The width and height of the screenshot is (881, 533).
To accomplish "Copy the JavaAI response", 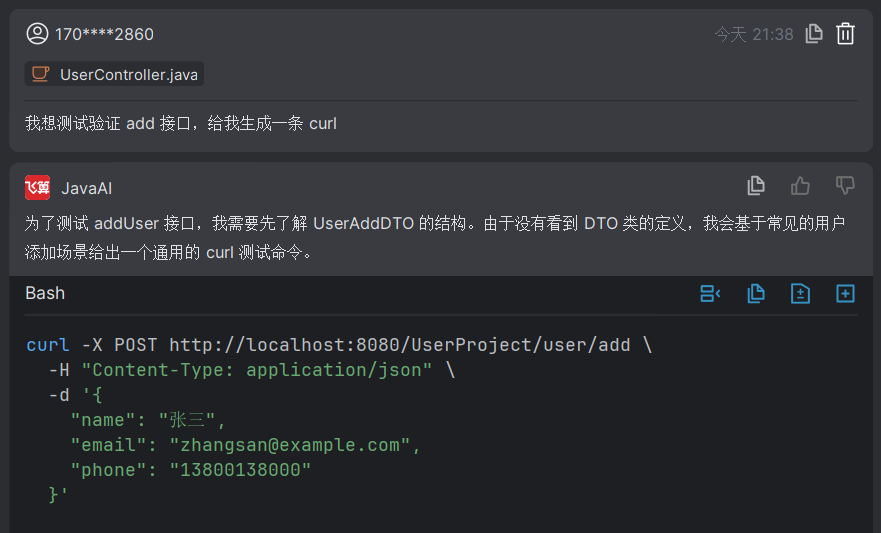I will tap(756, 186).
